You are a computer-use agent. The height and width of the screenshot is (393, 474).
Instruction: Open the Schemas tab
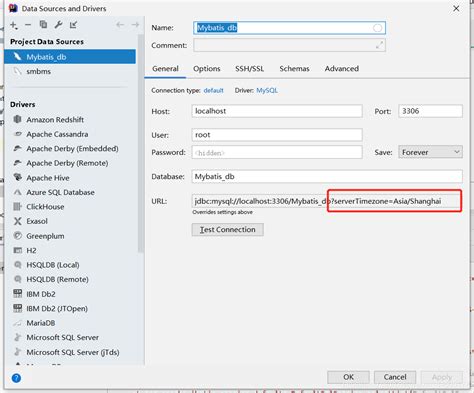(x=294, y=69)
